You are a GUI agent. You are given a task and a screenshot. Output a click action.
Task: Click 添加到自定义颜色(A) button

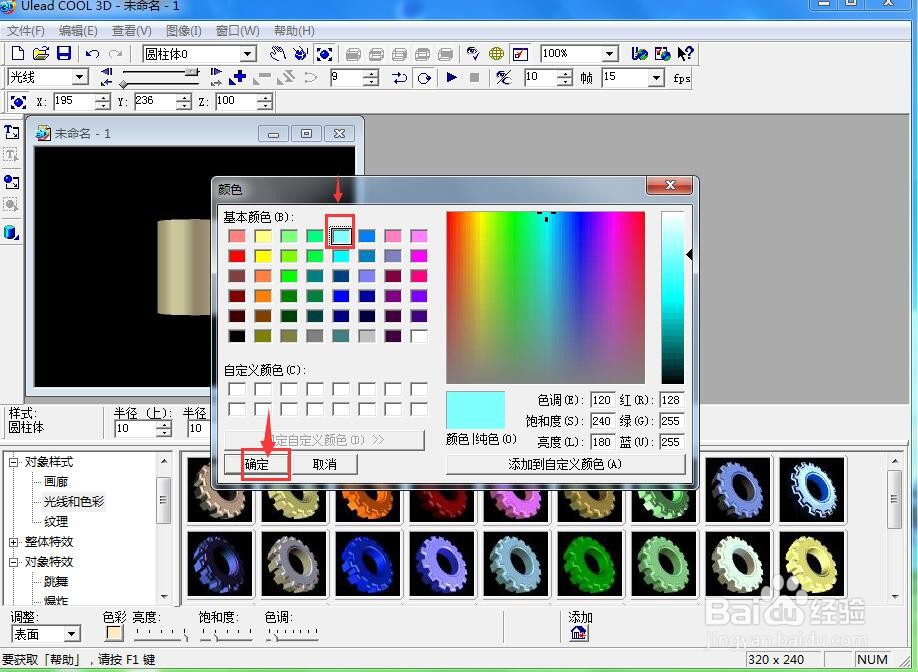565,464
